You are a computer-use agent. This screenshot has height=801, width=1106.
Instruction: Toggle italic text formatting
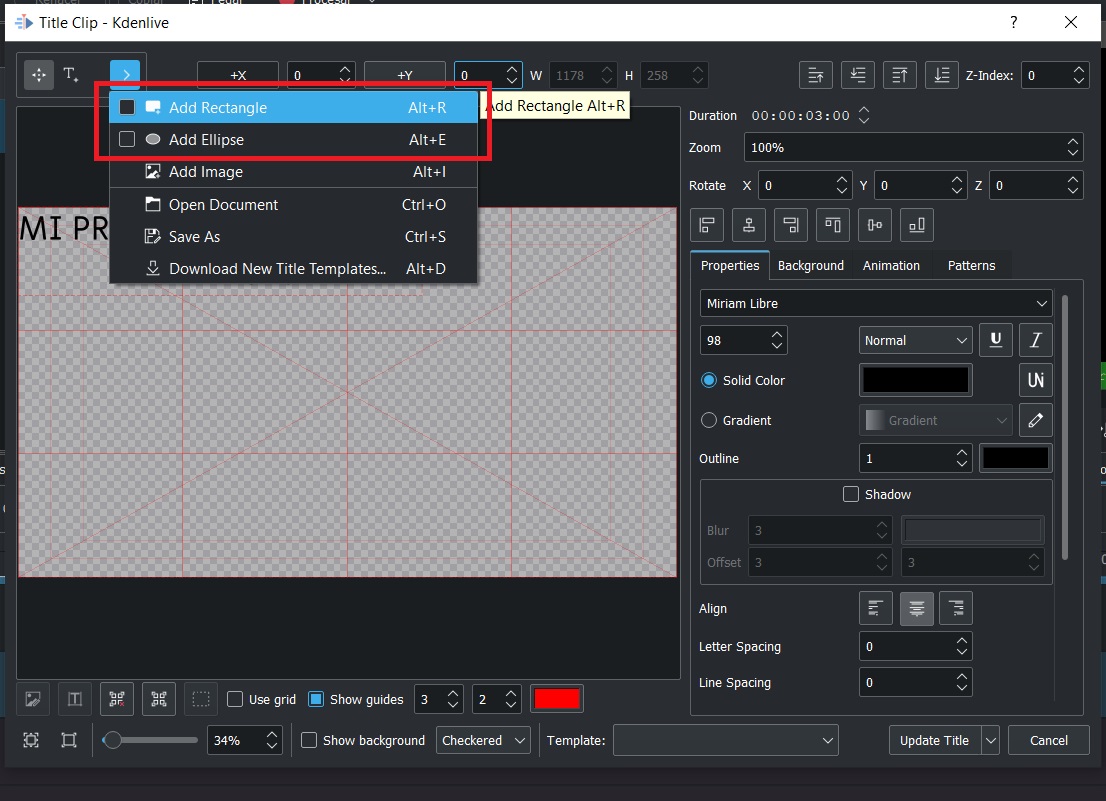[x=1036, y=340]
